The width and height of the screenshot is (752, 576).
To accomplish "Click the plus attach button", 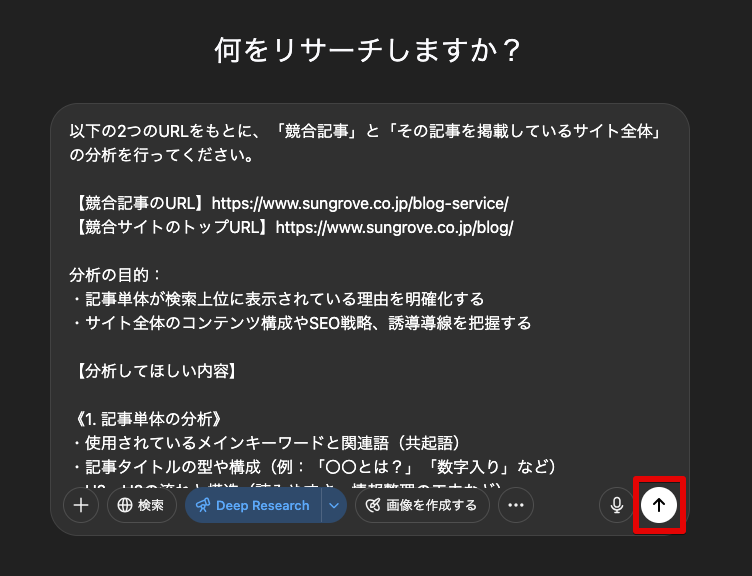I will (81, 505).
